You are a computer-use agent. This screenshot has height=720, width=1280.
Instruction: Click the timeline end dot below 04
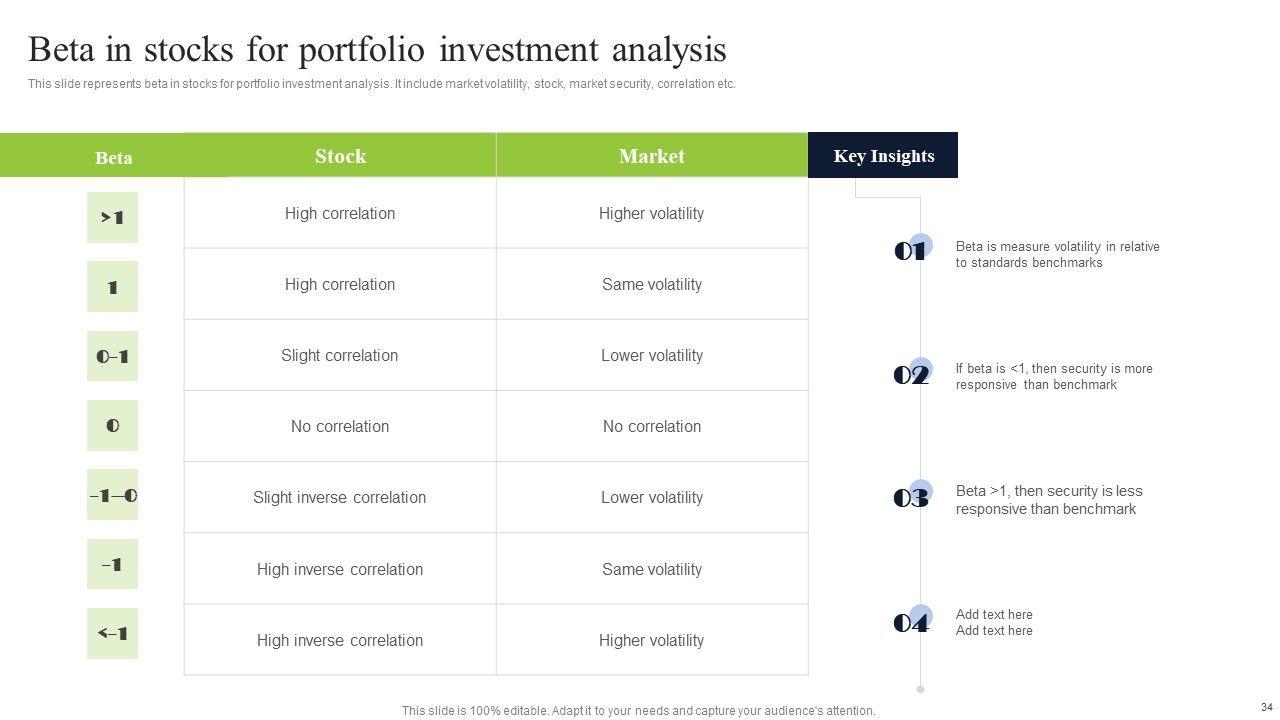coord(921,689)
